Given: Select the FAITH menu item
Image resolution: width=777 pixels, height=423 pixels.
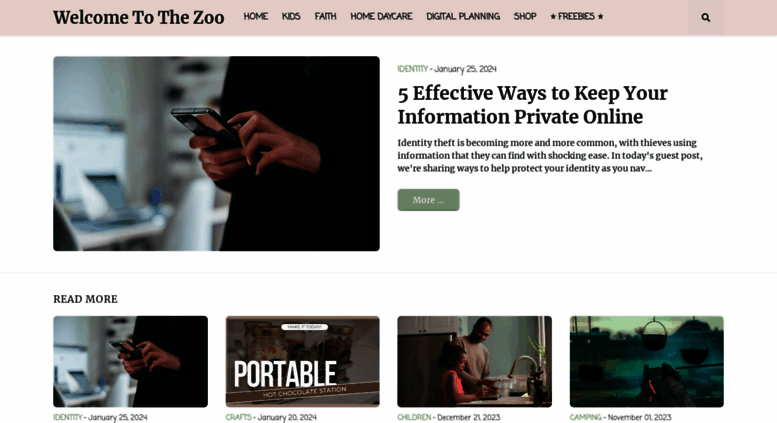Looking at the screenshot, I should 325,16.
